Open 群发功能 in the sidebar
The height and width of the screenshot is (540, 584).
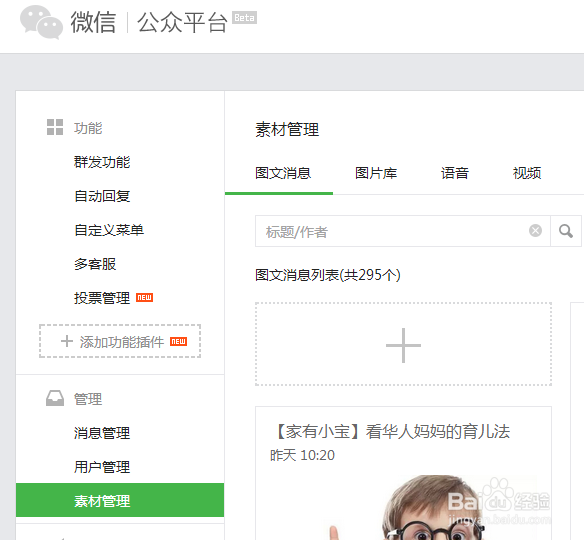[x=102, y=162]
